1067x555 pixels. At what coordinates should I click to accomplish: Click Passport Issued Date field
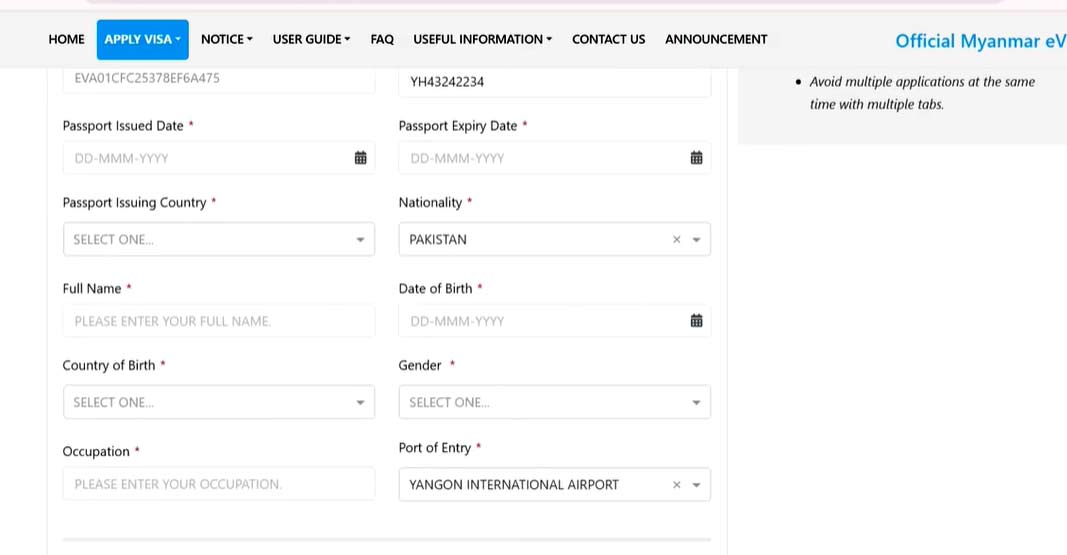(218, 158)
